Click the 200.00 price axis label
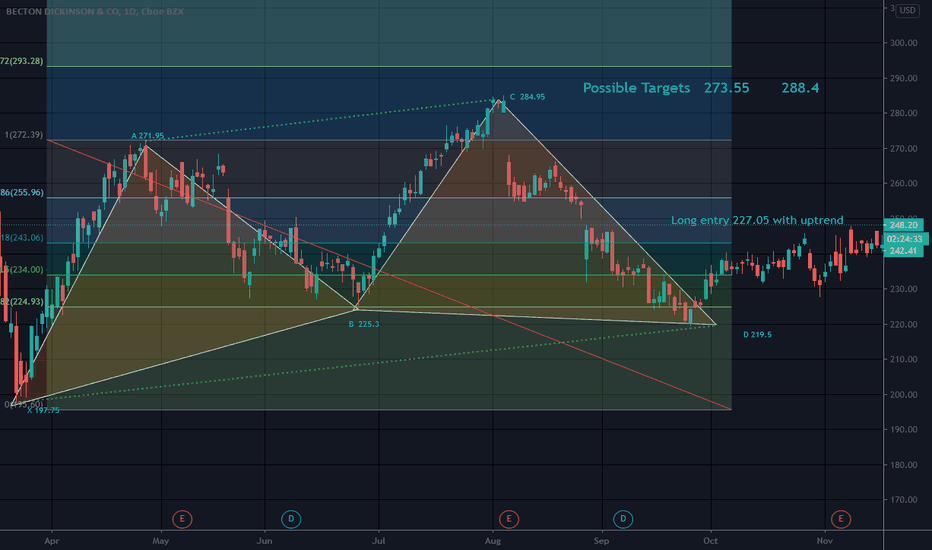 click(903, 395)
